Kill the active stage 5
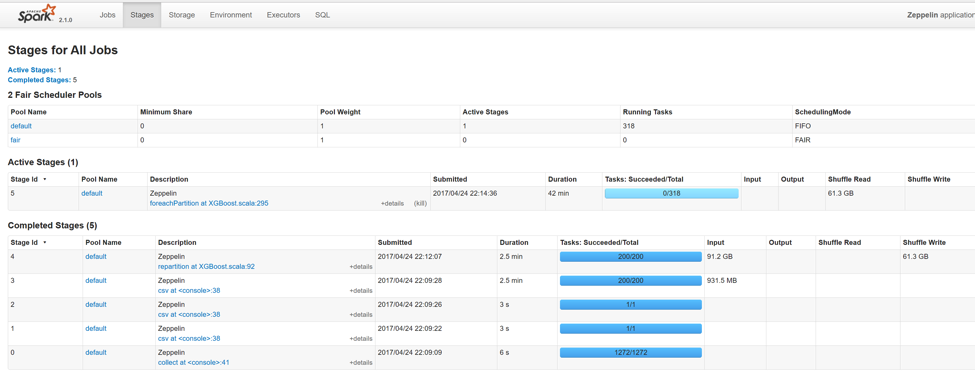 coord(420,203)
